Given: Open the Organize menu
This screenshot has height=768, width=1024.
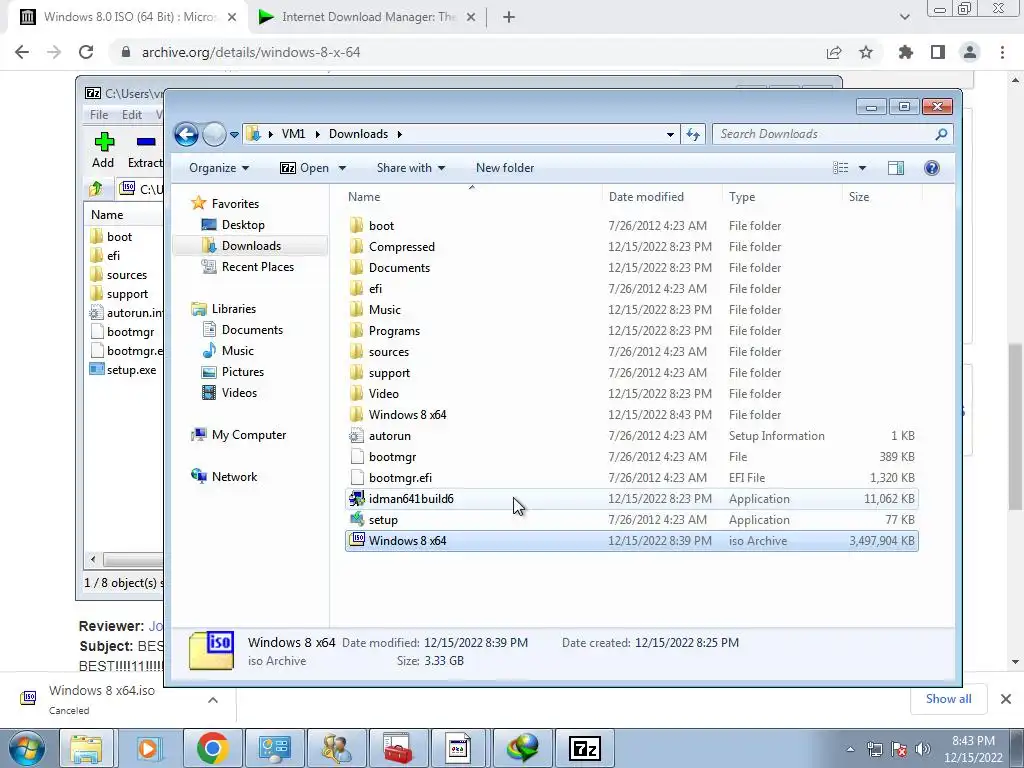Looking at the screenshot, I should coord(219,168).
